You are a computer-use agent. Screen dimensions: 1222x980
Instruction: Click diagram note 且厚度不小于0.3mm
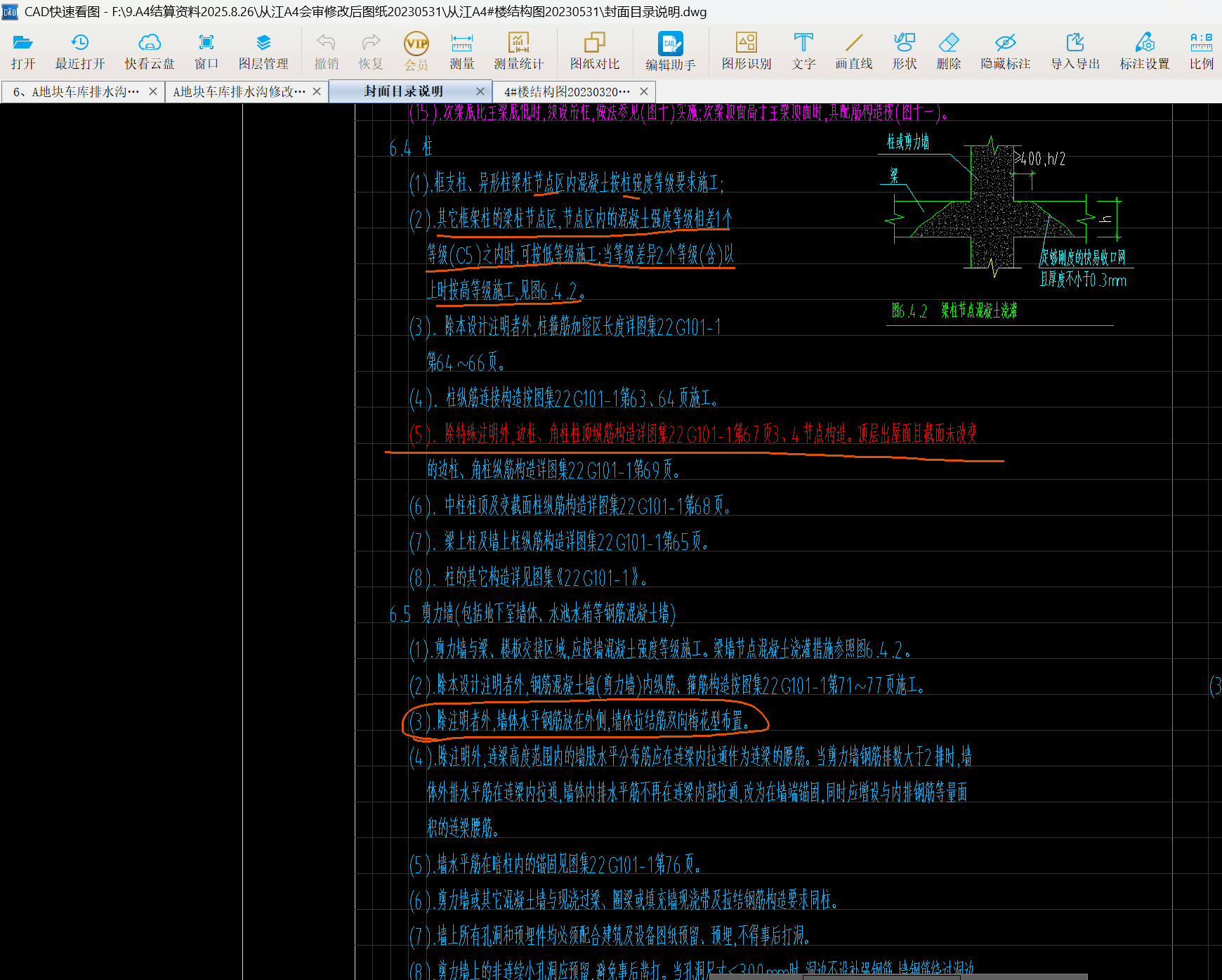[x=1083, y=280]
